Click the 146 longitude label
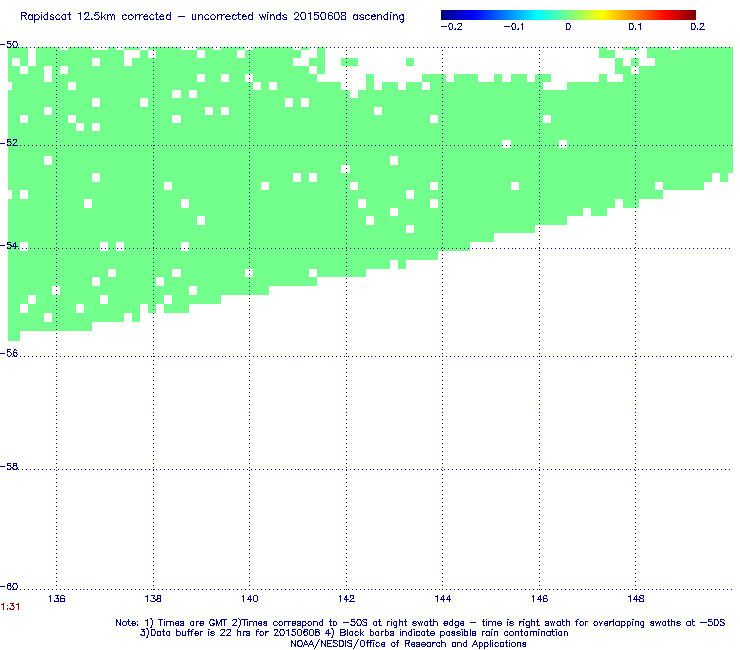 [539, 599]
